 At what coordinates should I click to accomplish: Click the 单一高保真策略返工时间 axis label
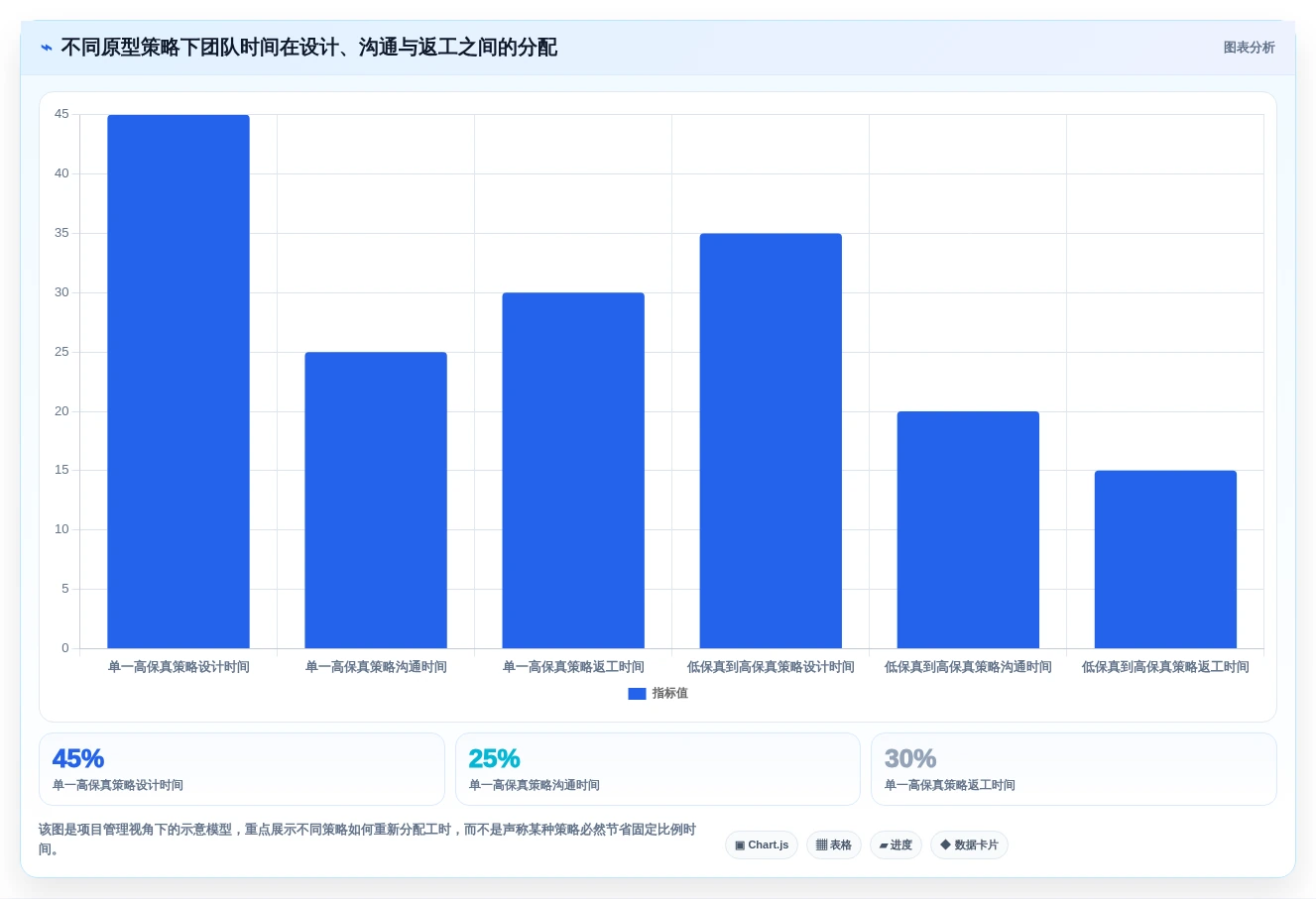coord(573,667)
